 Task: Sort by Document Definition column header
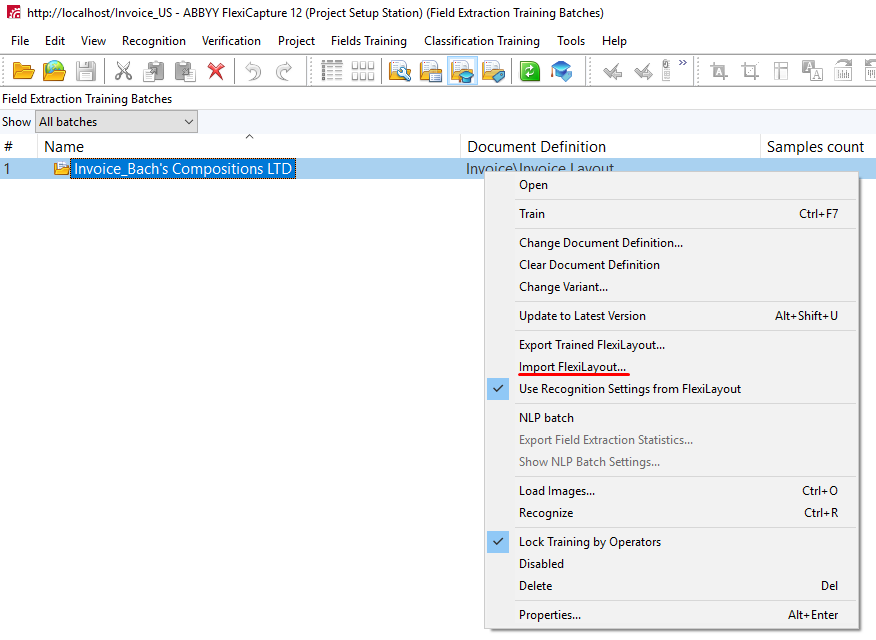(610, 146)
